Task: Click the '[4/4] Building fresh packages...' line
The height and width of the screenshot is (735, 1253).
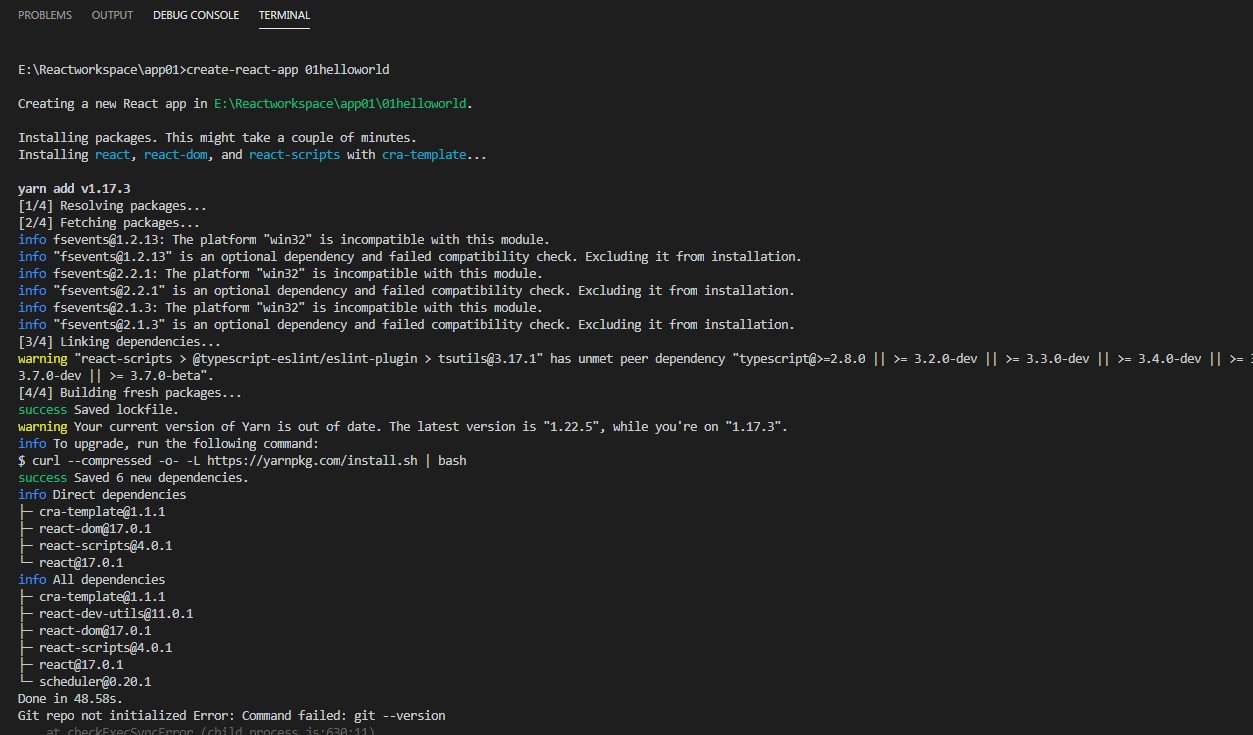Action: click(130, 393)
